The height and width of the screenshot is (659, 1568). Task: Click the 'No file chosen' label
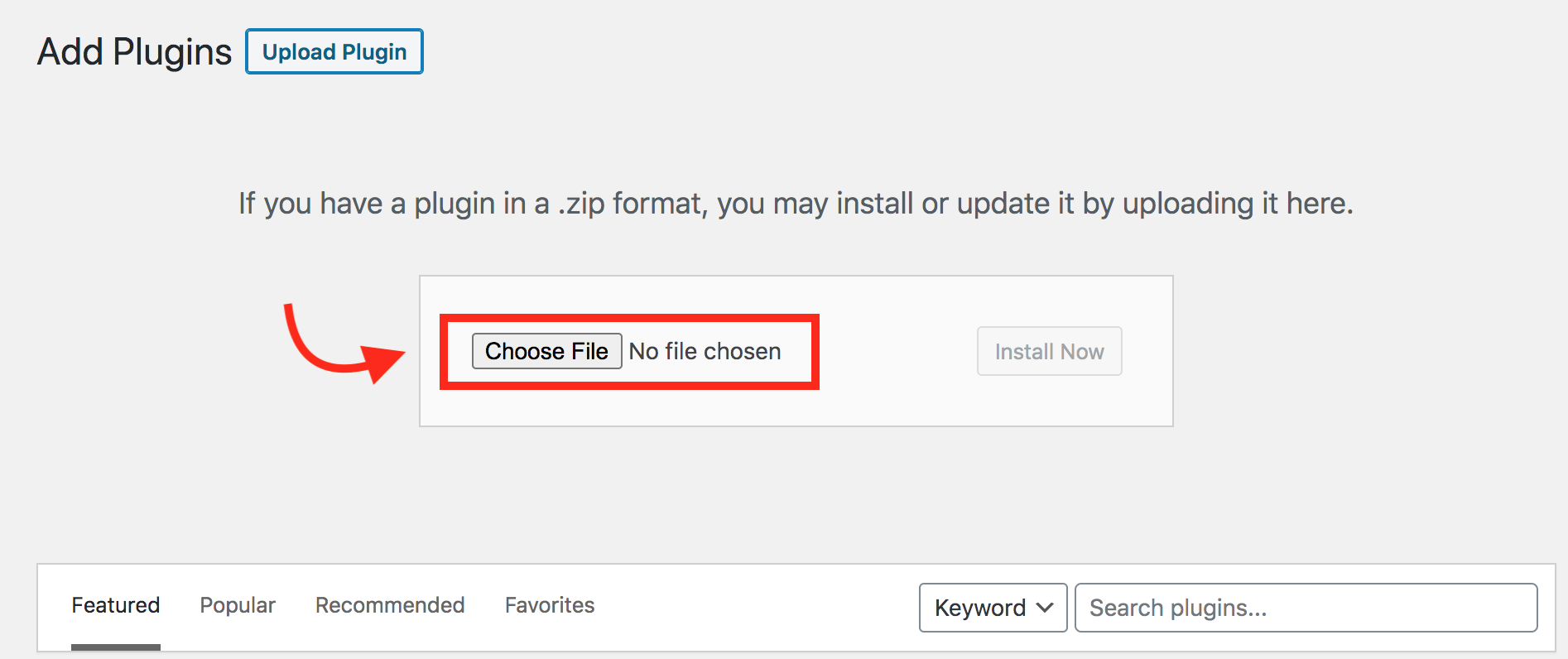[x=705, y=351]
